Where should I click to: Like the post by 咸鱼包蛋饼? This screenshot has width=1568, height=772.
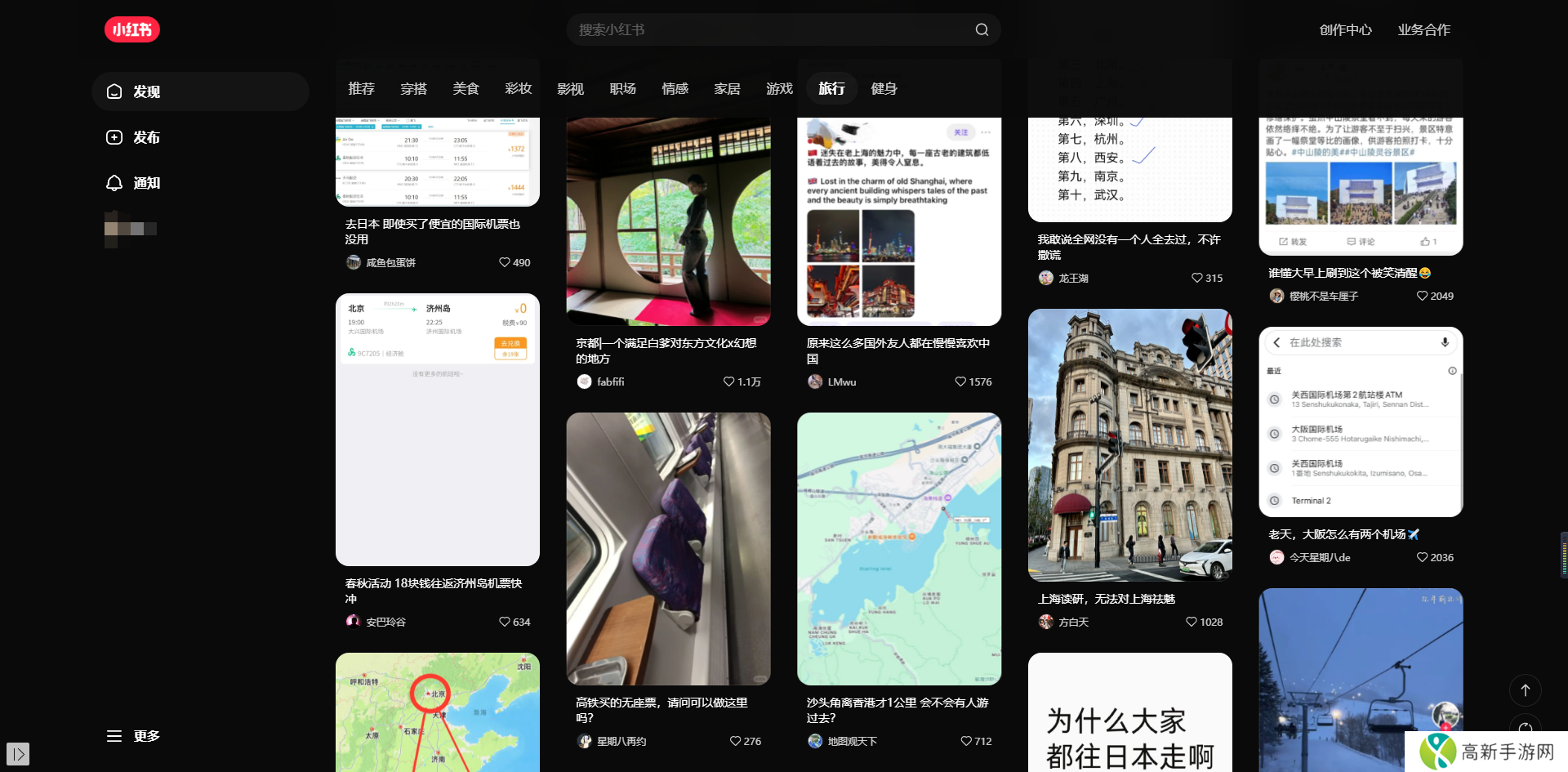(x=505, y=262)
